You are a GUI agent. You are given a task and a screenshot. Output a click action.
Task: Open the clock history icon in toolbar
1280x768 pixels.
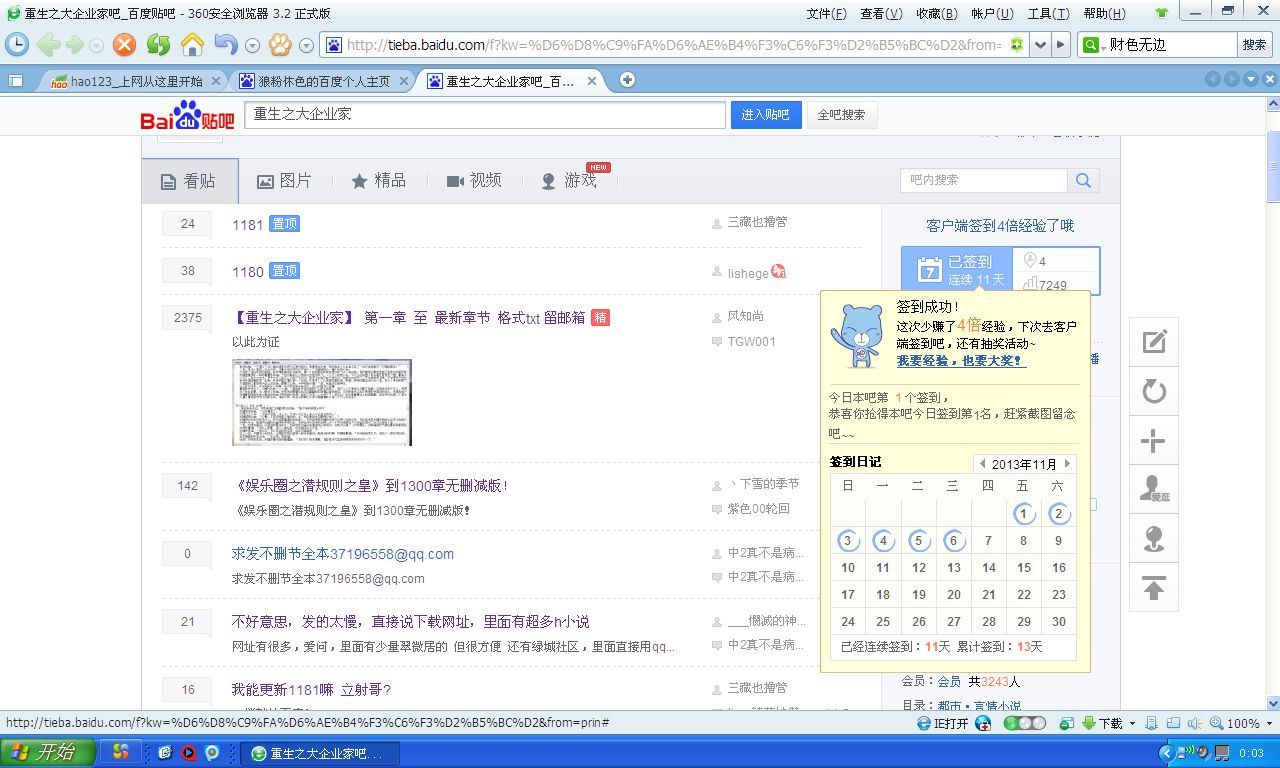[16, 45]
